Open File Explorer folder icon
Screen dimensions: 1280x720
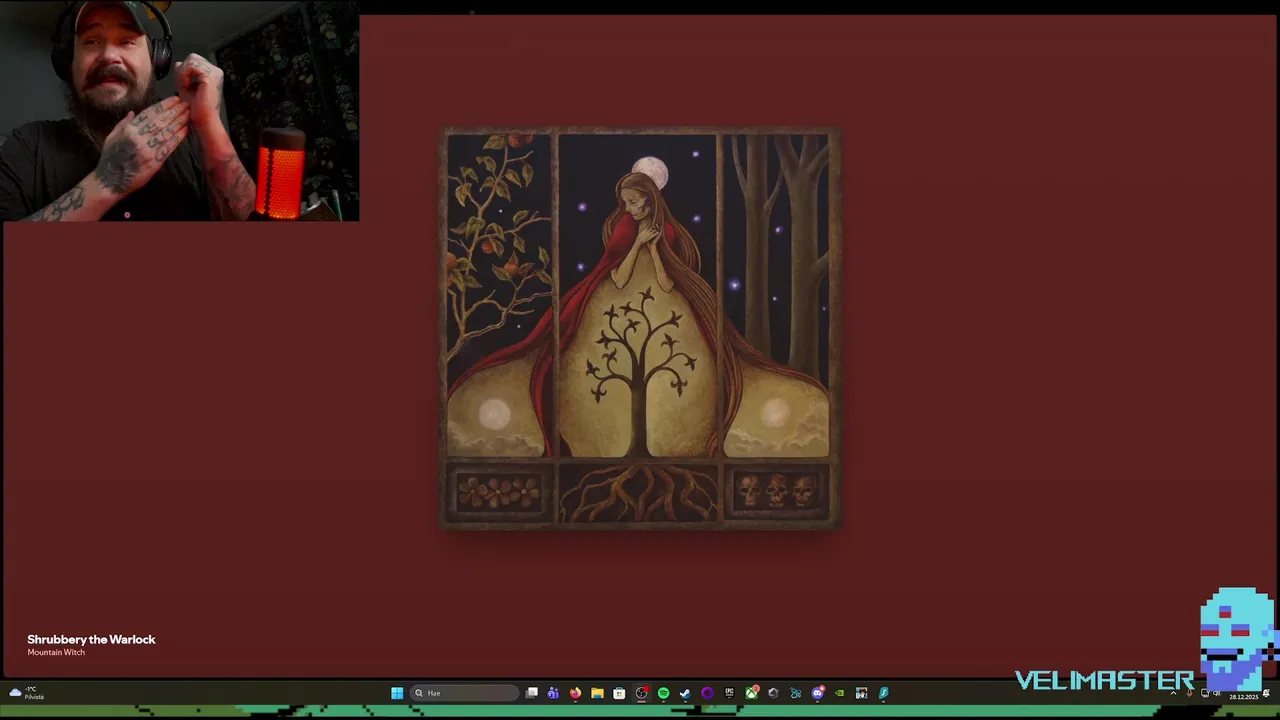597,693
